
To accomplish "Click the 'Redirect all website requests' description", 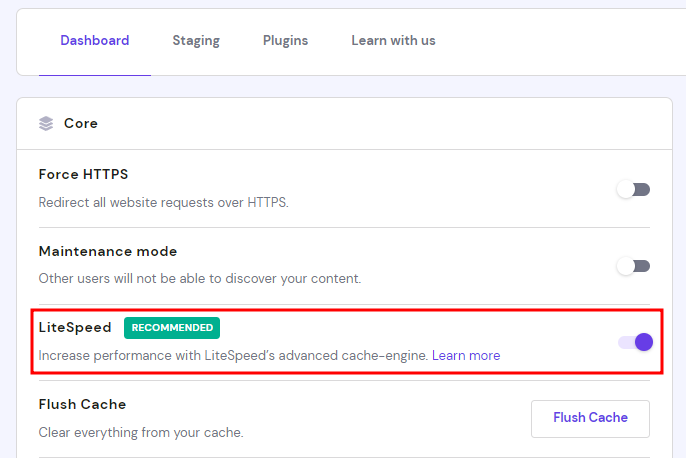I will tap(164, 202).
